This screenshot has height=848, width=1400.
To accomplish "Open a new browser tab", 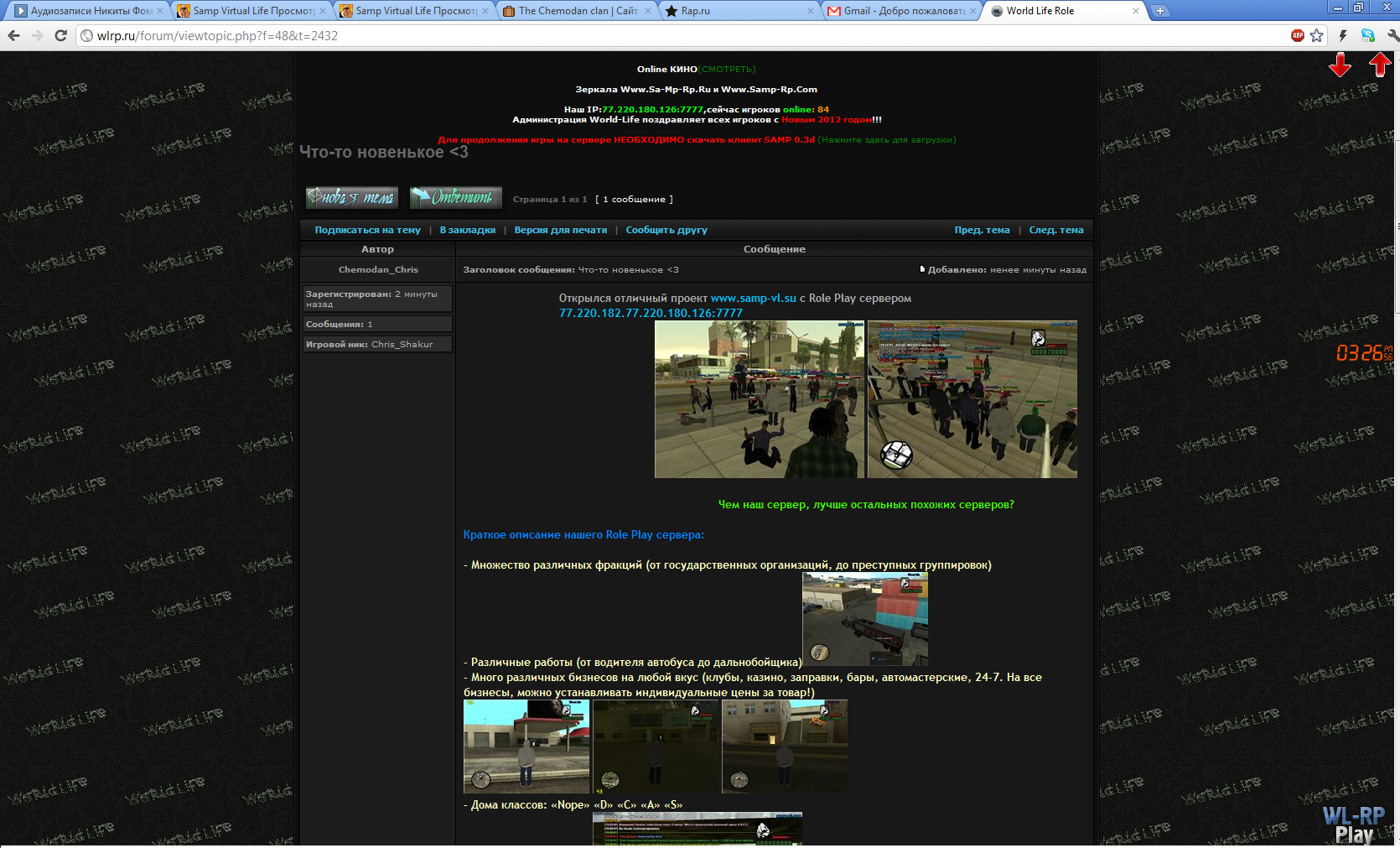I will click(1159, 11).
